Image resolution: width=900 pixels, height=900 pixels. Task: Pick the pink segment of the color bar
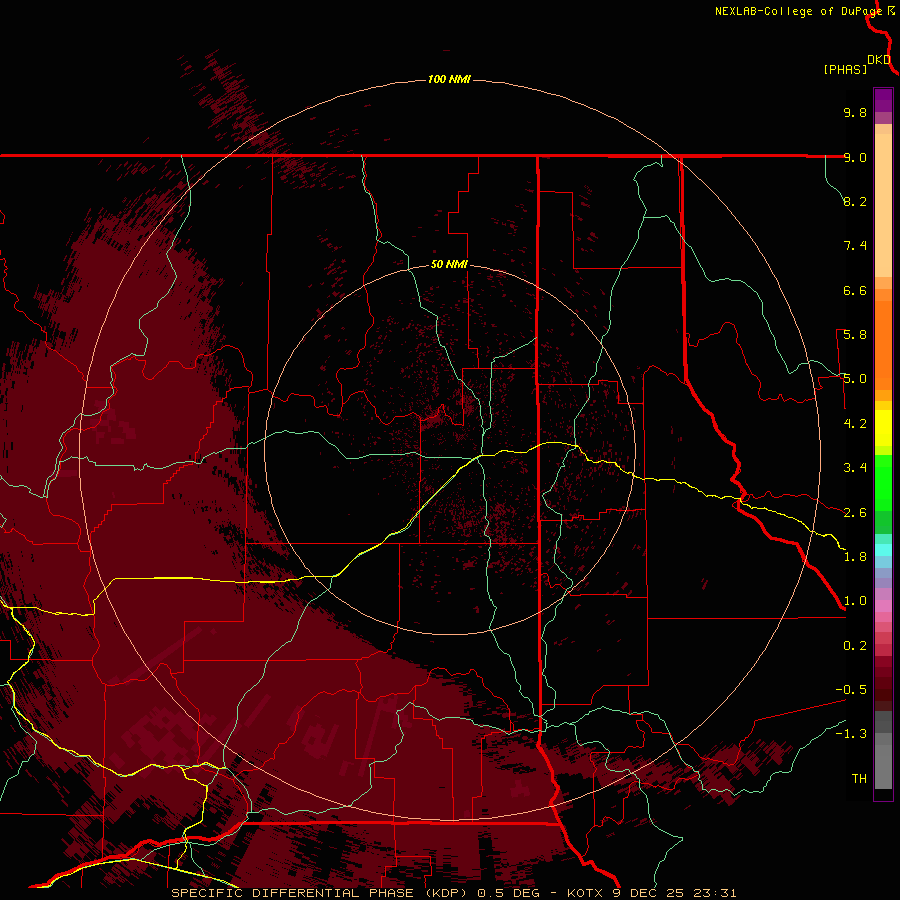pos(883,606)
